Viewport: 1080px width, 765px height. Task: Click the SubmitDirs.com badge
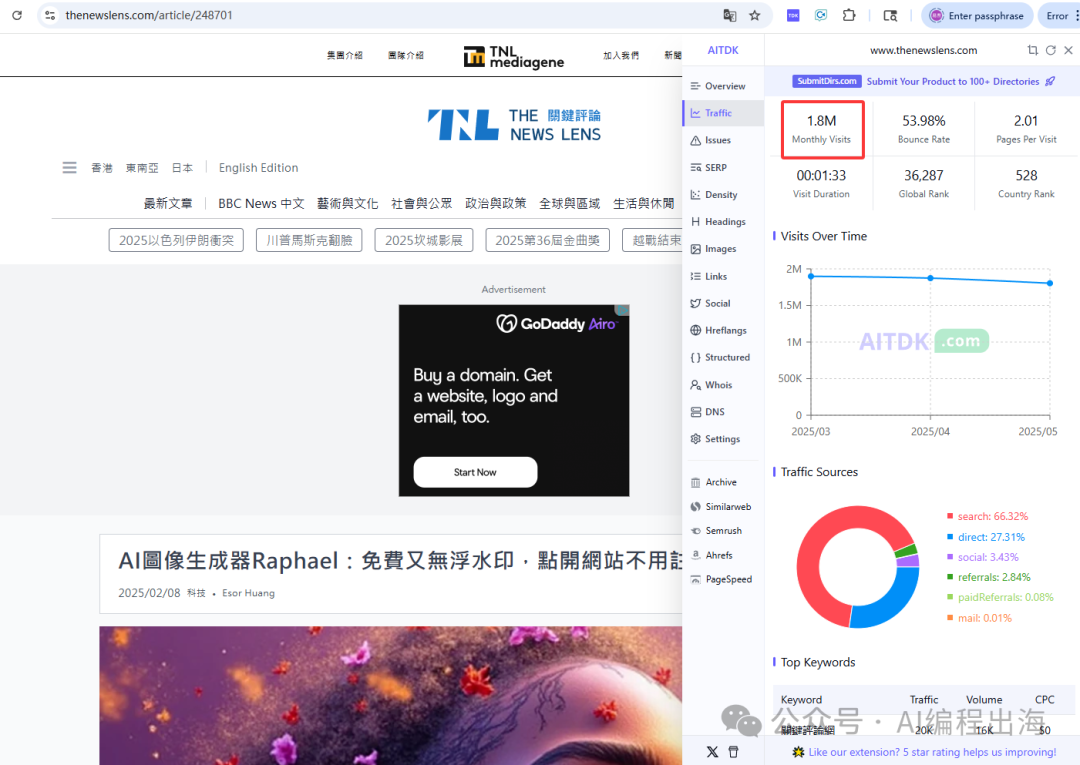coord(827,81)
